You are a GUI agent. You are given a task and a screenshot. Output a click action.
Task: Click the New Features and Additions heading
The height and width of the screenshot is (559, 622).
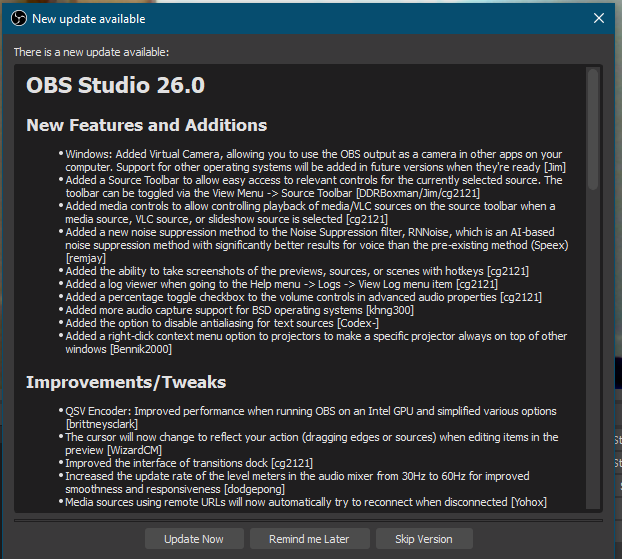(x=146, y=125)
